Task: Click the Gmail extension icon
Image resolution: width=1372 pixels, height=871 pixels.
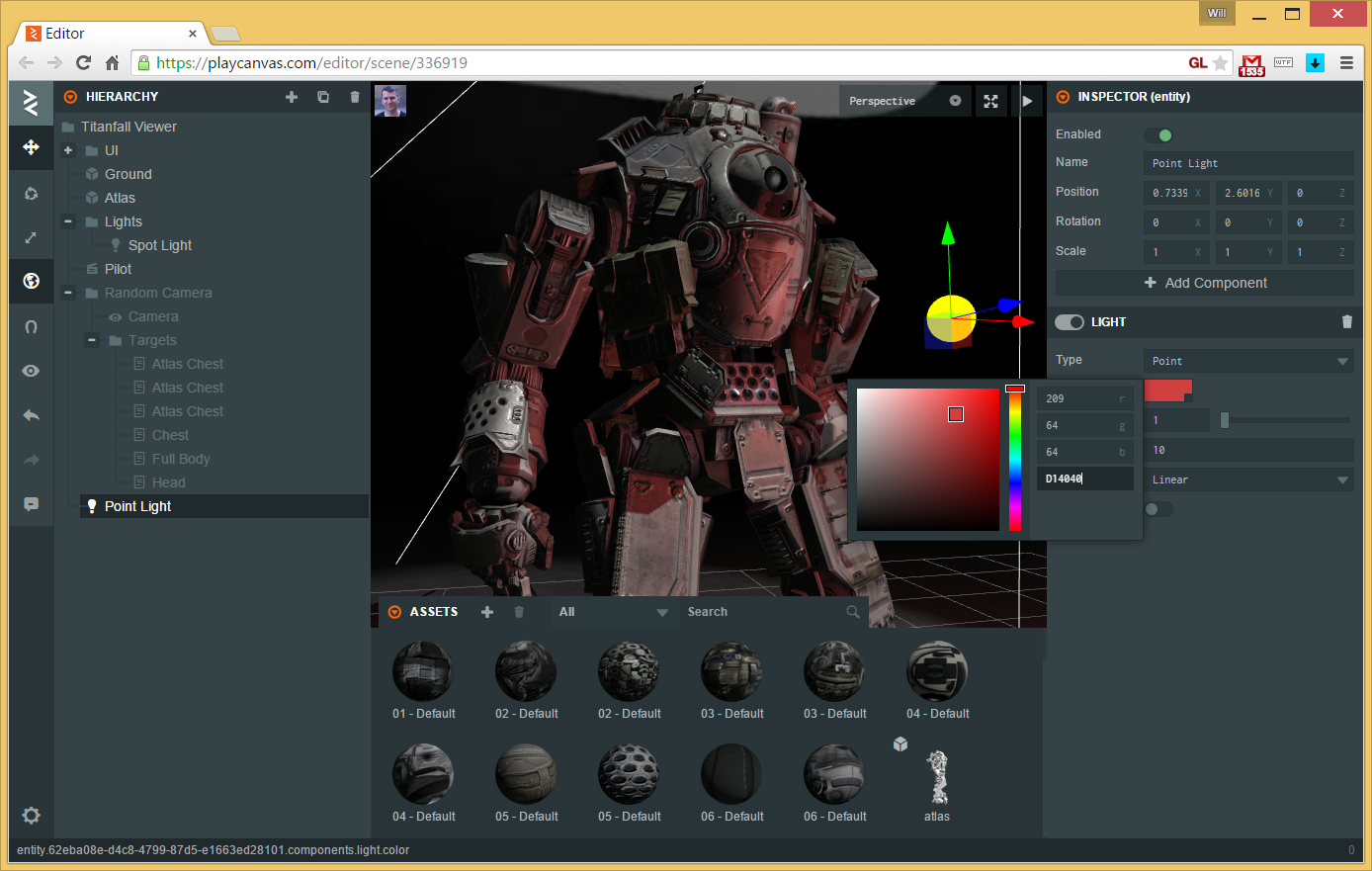Action: (1251, 64)
